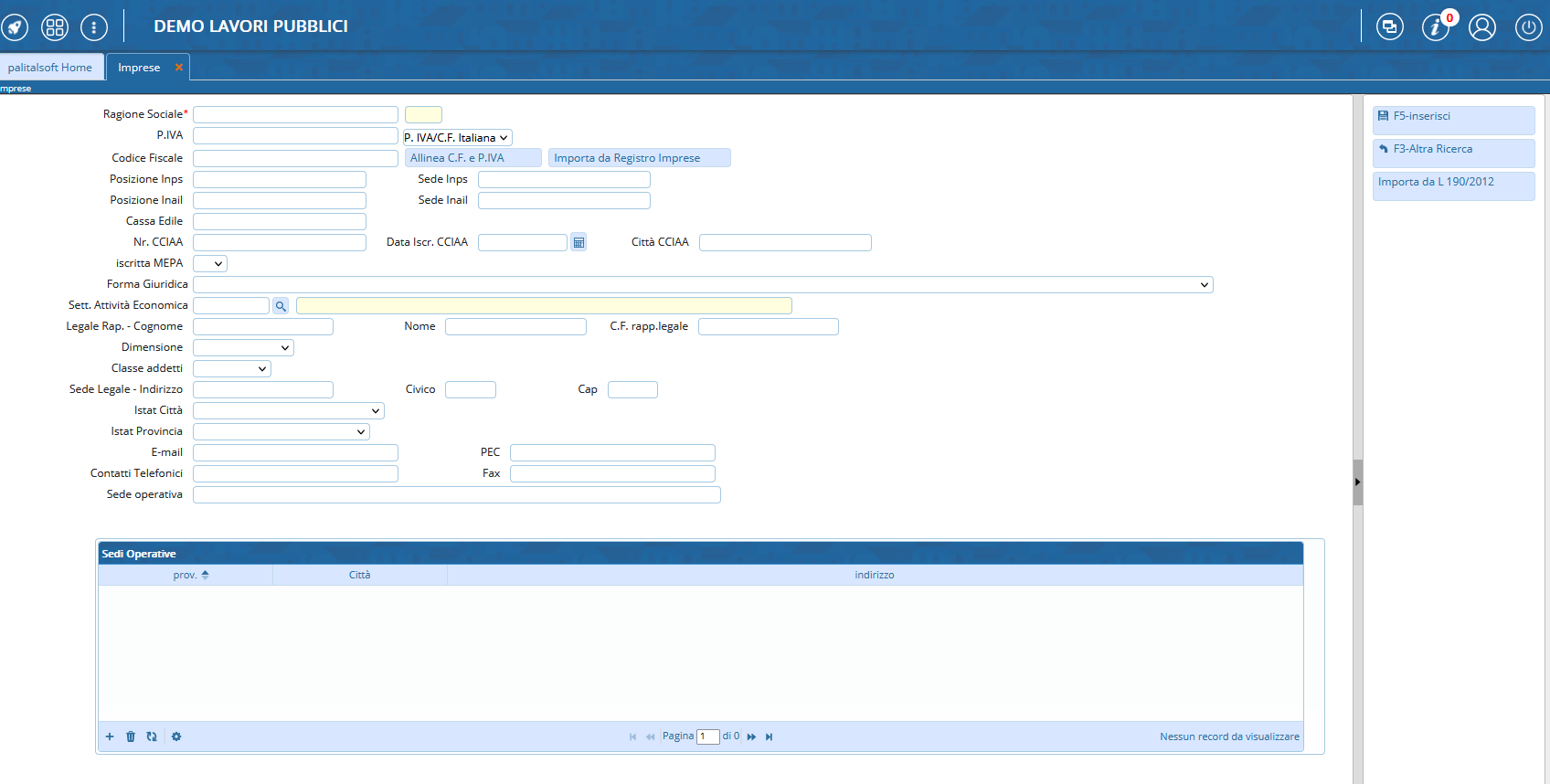The height and width of the screenshot is (784, 1550).
Task: Open the iscritta MEPA dropdown
Action: coord(210,264)
